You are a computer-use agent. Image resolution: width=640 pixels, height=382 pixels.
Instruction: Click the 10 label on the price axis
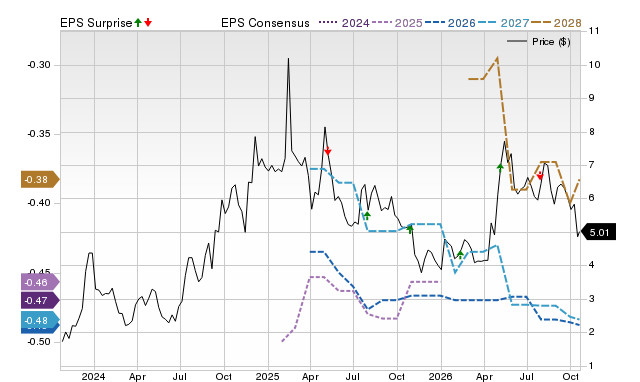pyautogui.click(x=594, y=65)
